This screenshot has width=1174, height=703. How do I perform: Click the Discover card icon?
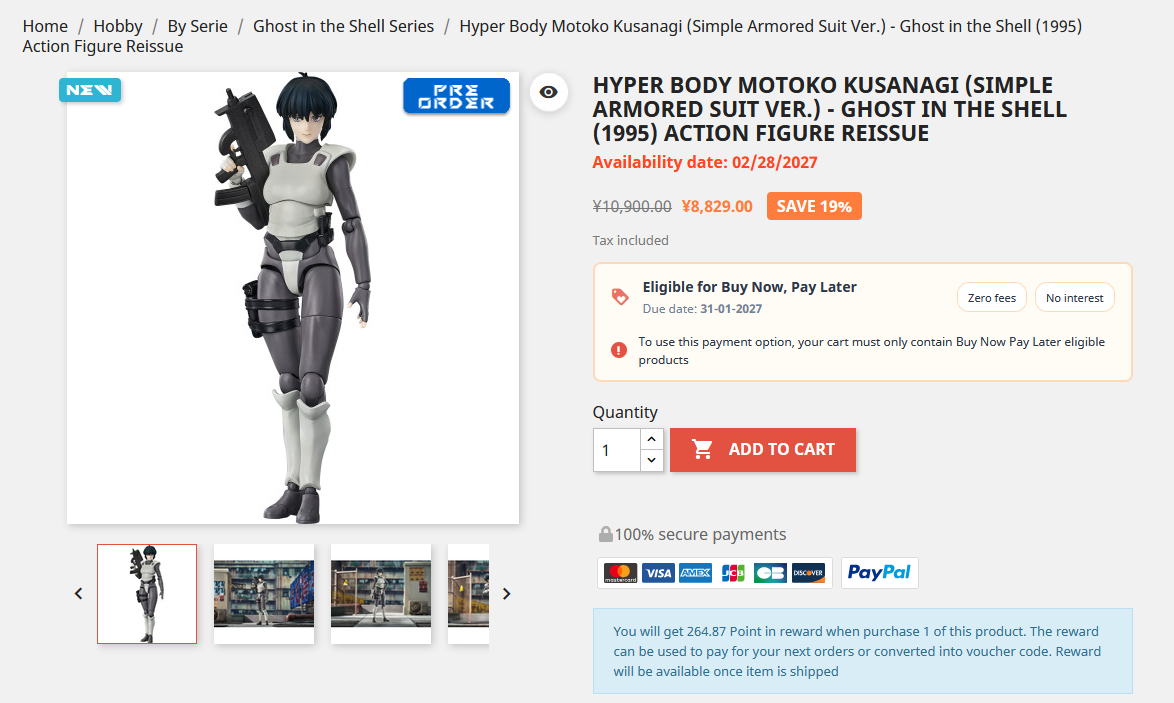(x=808, y=573)
